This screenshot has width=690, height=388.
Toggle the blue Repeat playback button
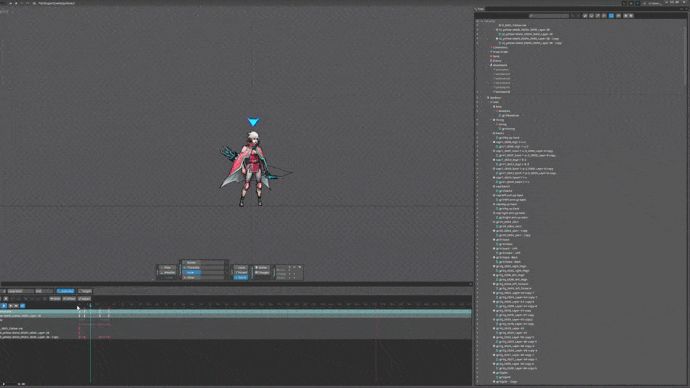point(22,306)
